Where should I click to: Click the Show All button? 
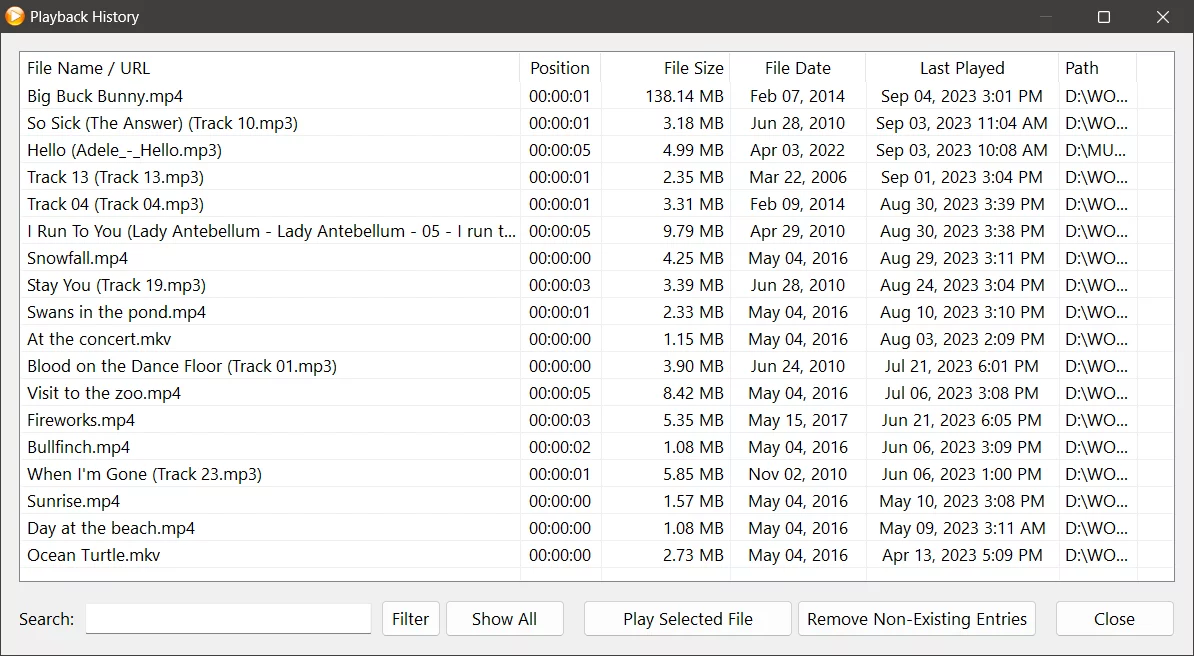pos(504,619)
